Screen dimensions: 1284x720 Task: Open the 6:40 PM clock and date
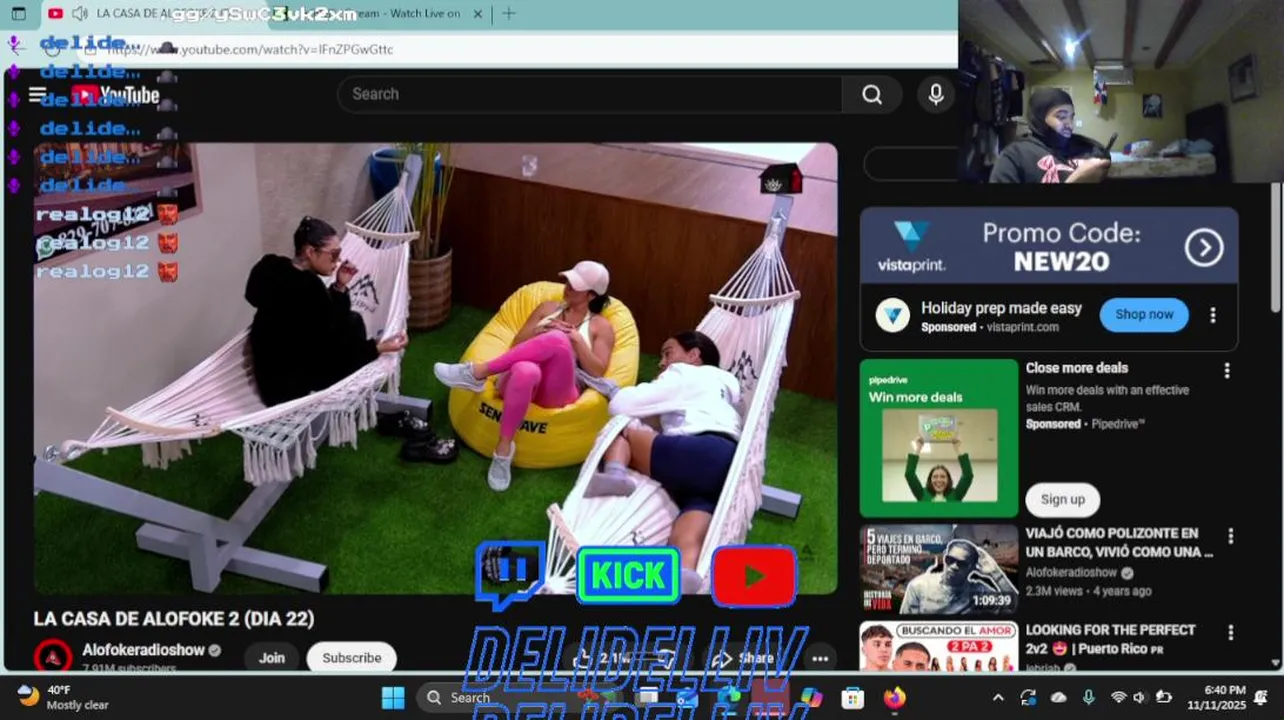pos(1216,697)
